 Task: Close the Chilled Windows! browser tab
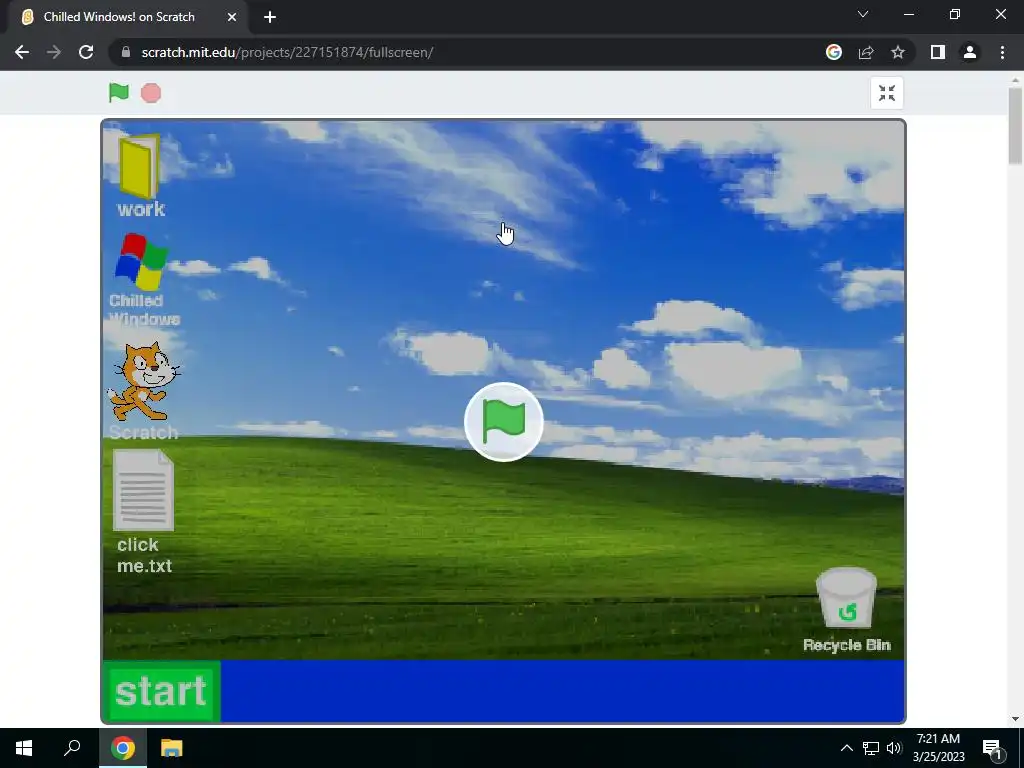[x=232, y=17]
